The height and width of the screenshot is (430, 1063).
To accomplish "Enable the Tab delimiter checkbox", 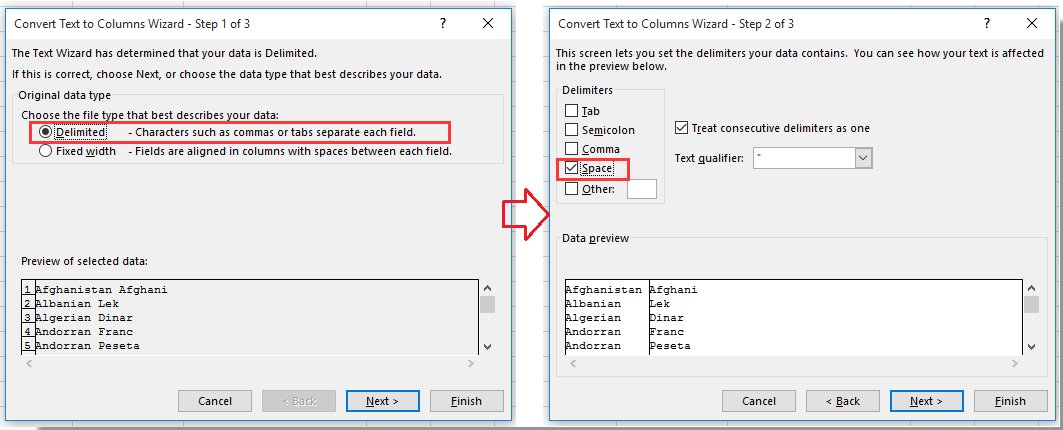I will pyautogui.click(x=572, y=111).
